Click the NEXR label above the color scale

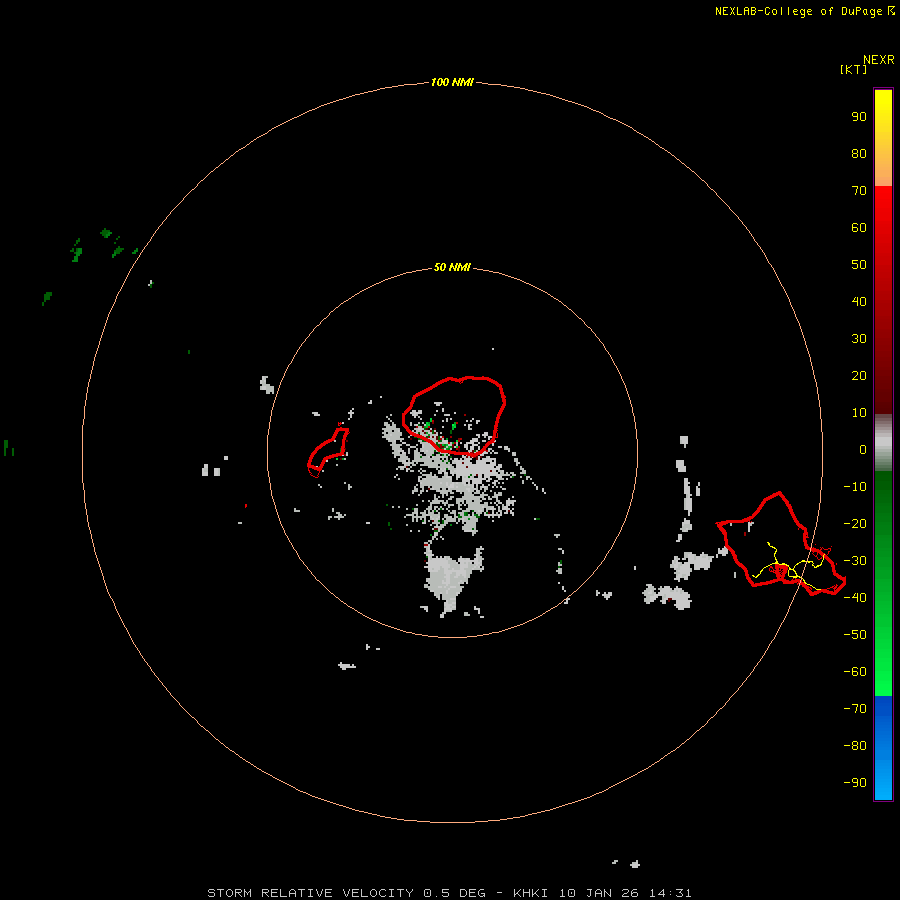pyautogui.click(x=878, y=60)
